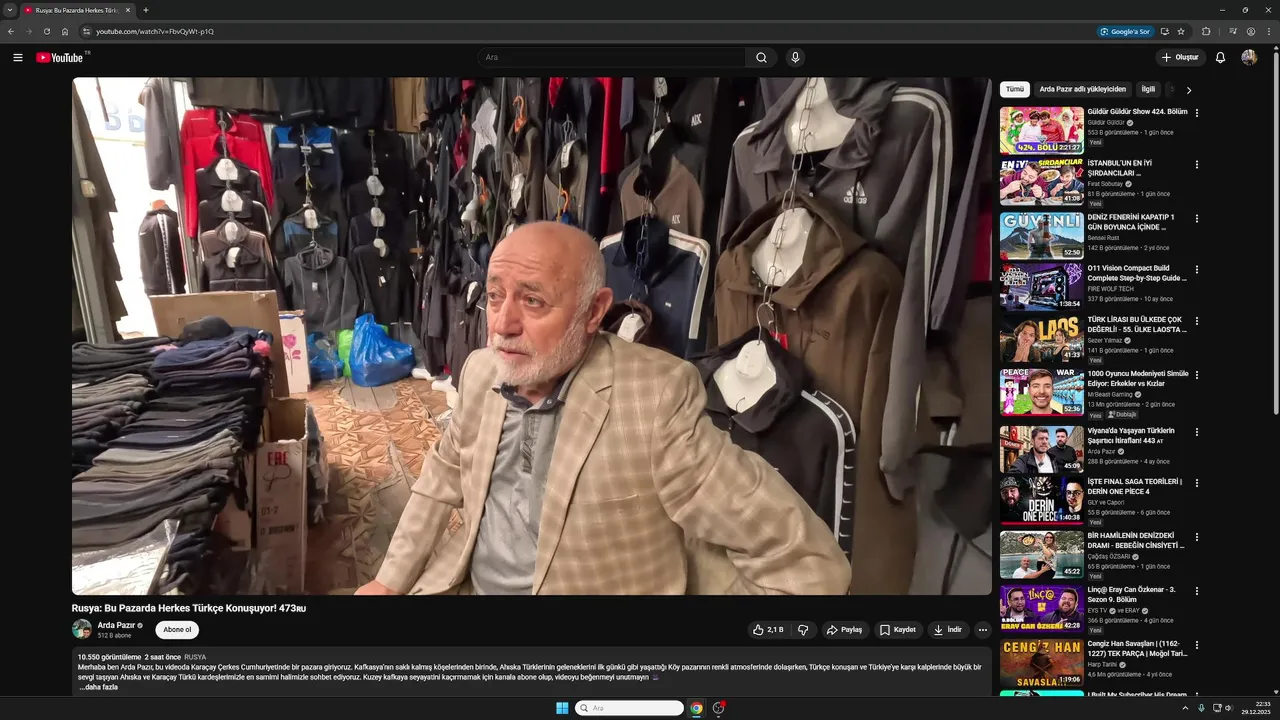The height and width of the screenshot is (720, 1280).
Task: Bookmark this page with the star icon
Action: click(1181, 31)
